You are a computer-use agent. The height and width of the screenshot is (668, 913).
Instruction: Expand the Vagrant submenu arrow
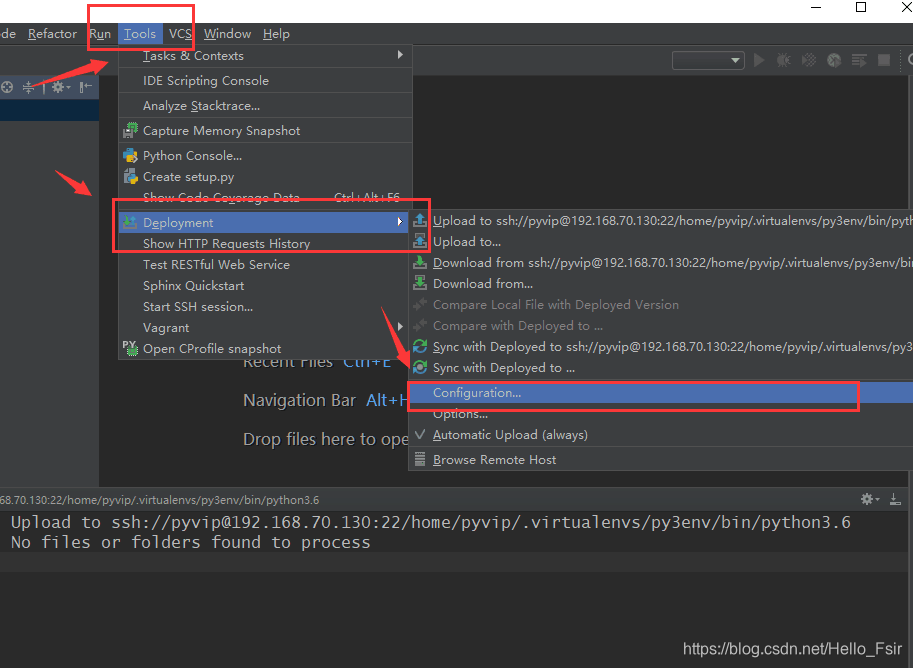(400, 327)
